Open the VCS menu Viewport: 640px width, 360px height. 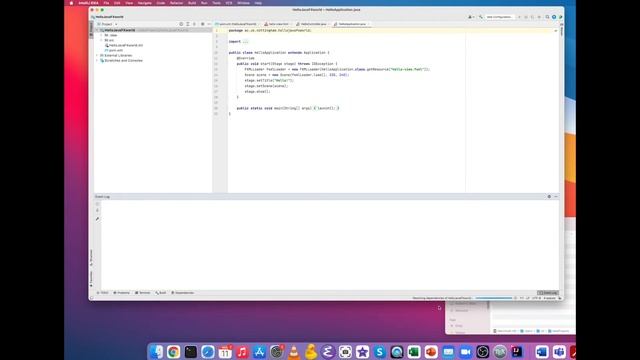[229, 3]
